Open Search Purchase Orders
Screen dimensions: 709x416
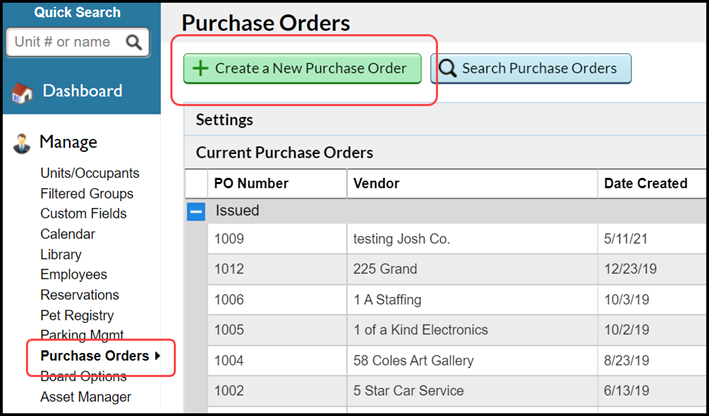(530, 68)
